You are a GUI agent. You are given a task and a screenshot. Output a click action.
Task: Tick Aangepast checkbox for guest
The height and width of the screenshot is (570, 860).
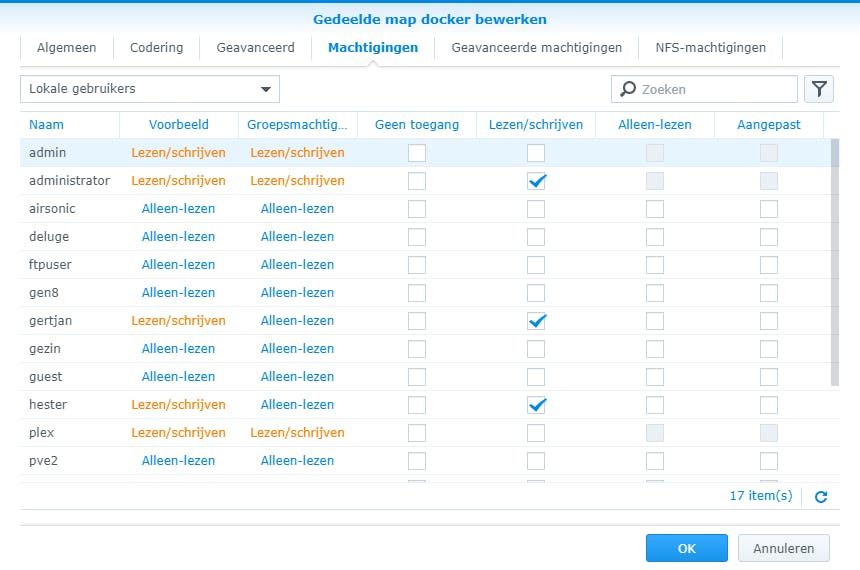tap(769, 377)
